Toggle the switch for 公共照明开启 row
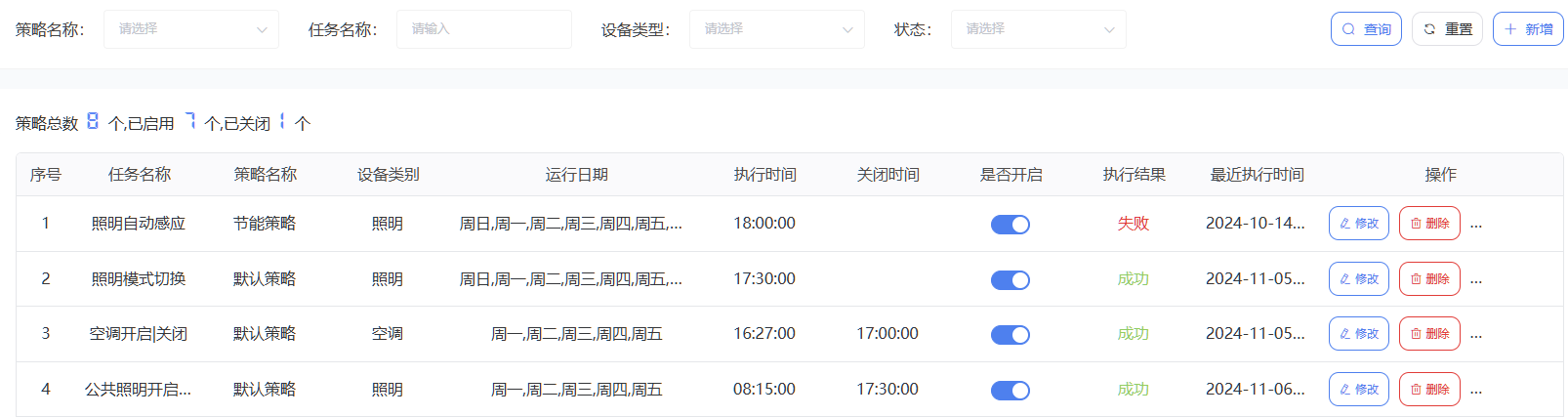 tap(1011, 391)
